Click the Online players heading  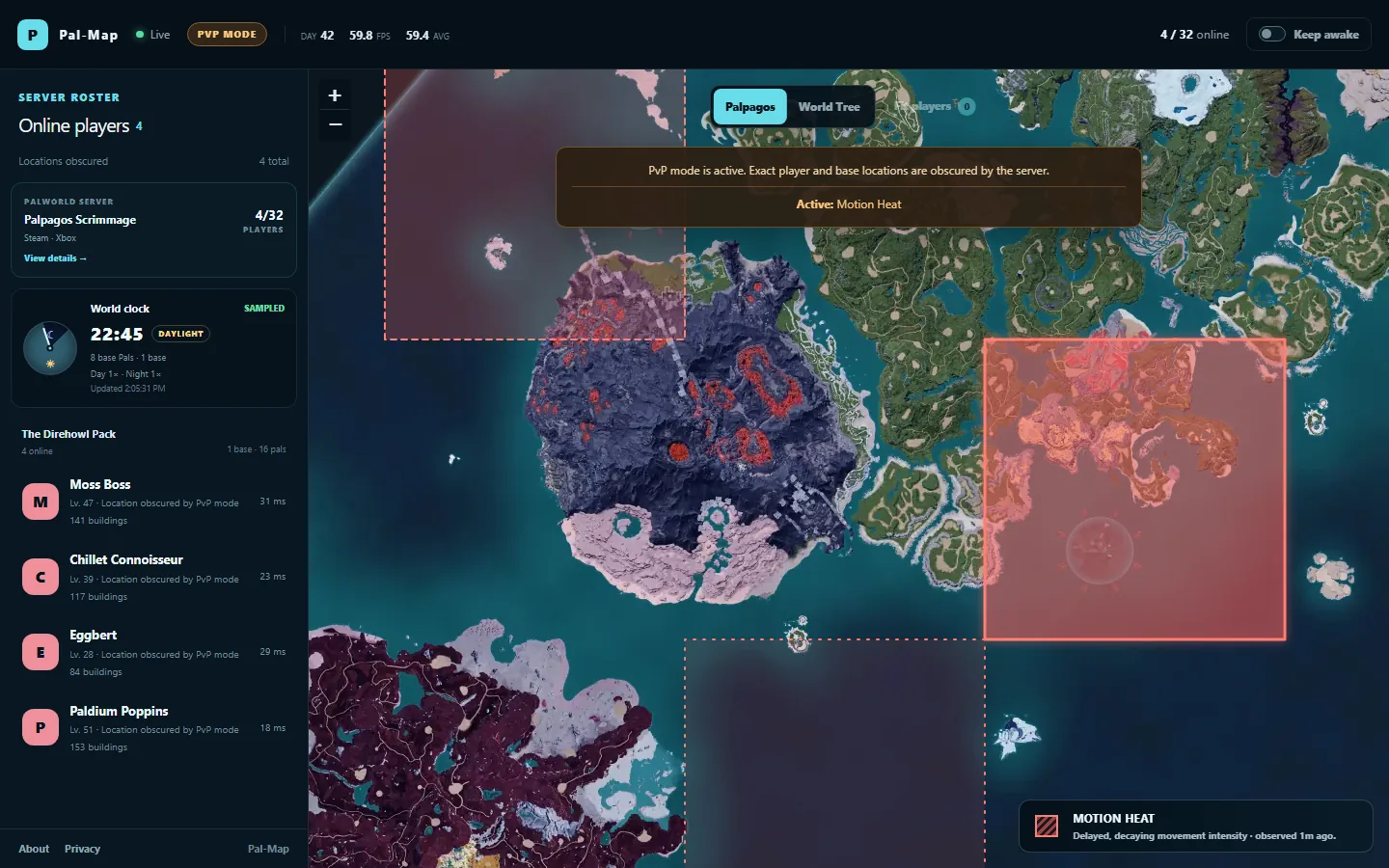coord(73,126)
